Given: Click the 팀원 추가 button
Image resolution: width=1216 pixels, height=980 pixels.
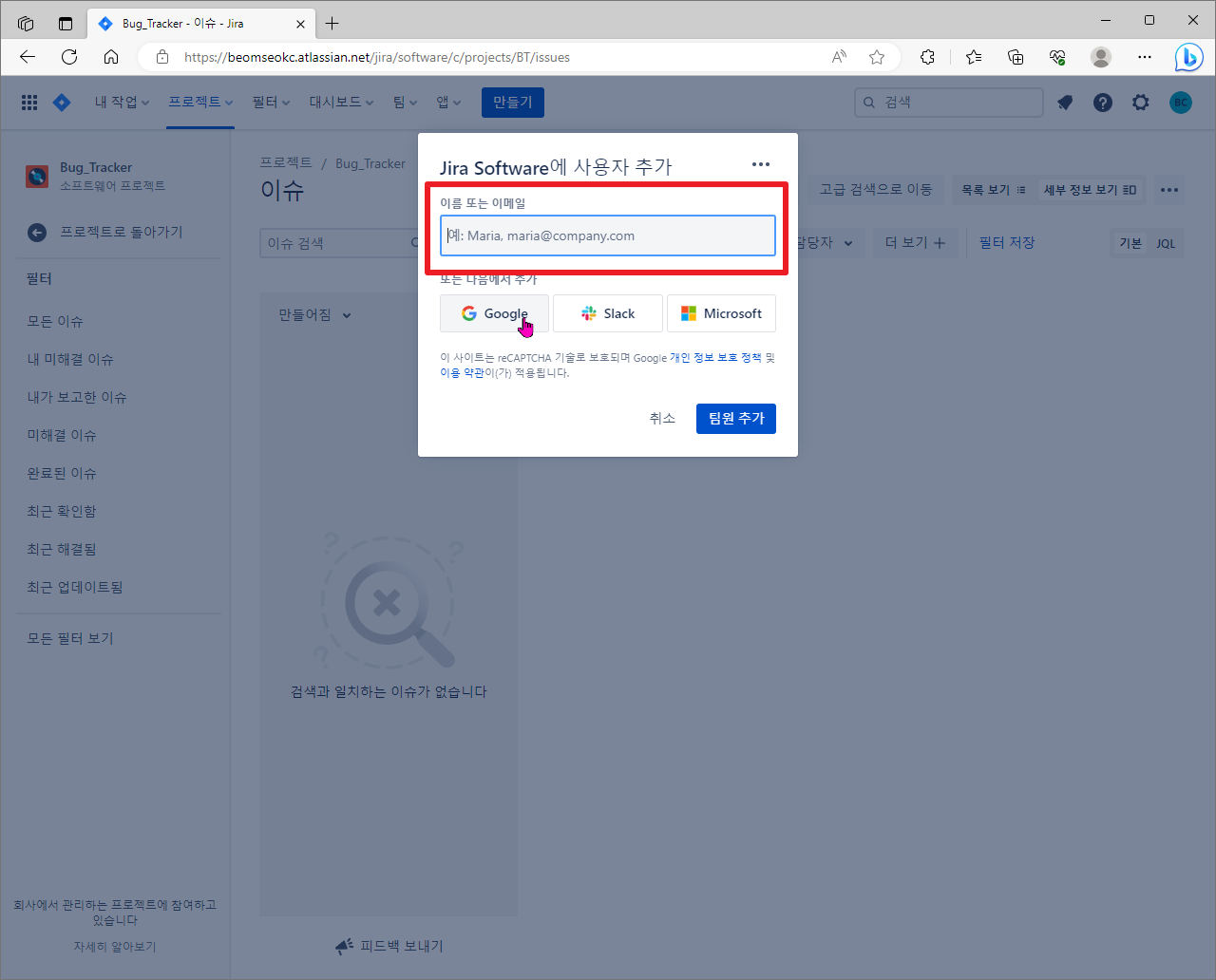Looking at the screenshot, I should pyautogui.click(x=736, y=419).
